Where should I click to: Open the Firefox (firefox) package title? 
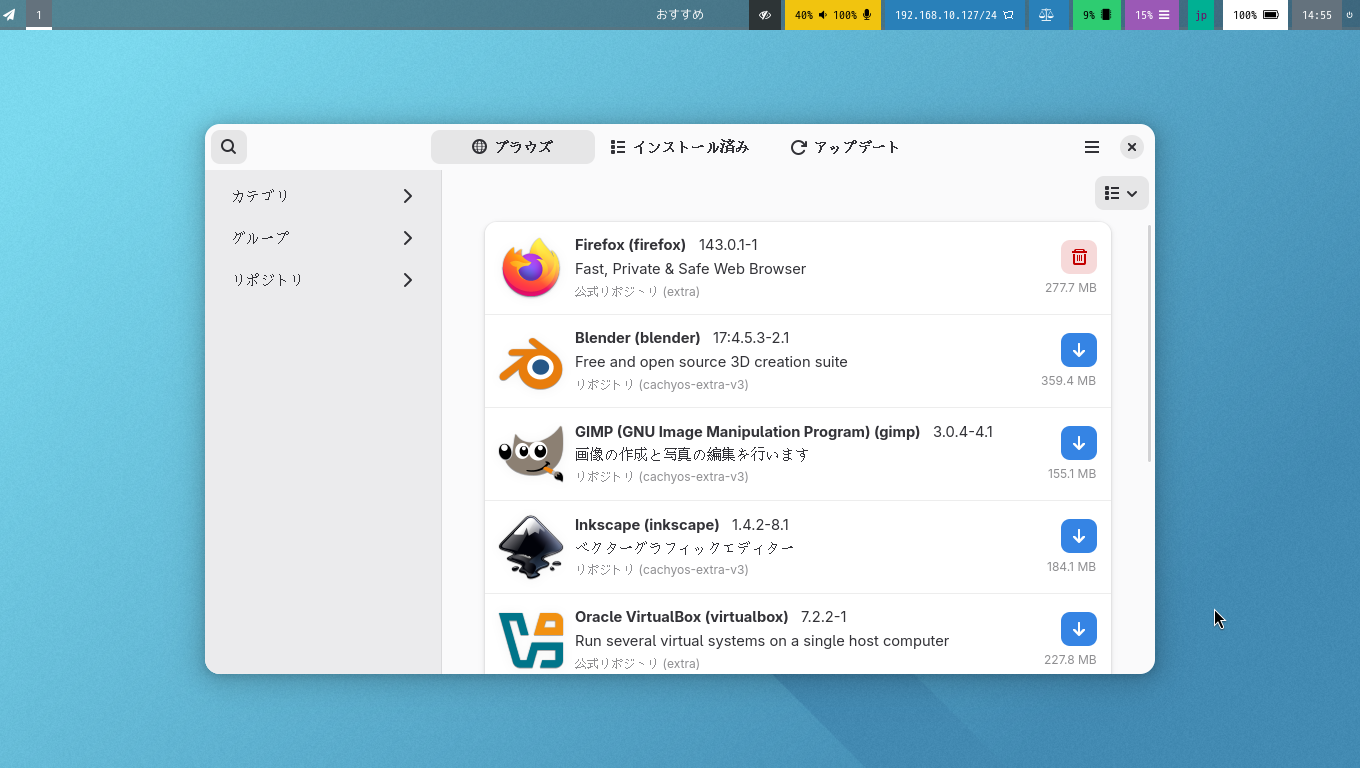(630, 245)
